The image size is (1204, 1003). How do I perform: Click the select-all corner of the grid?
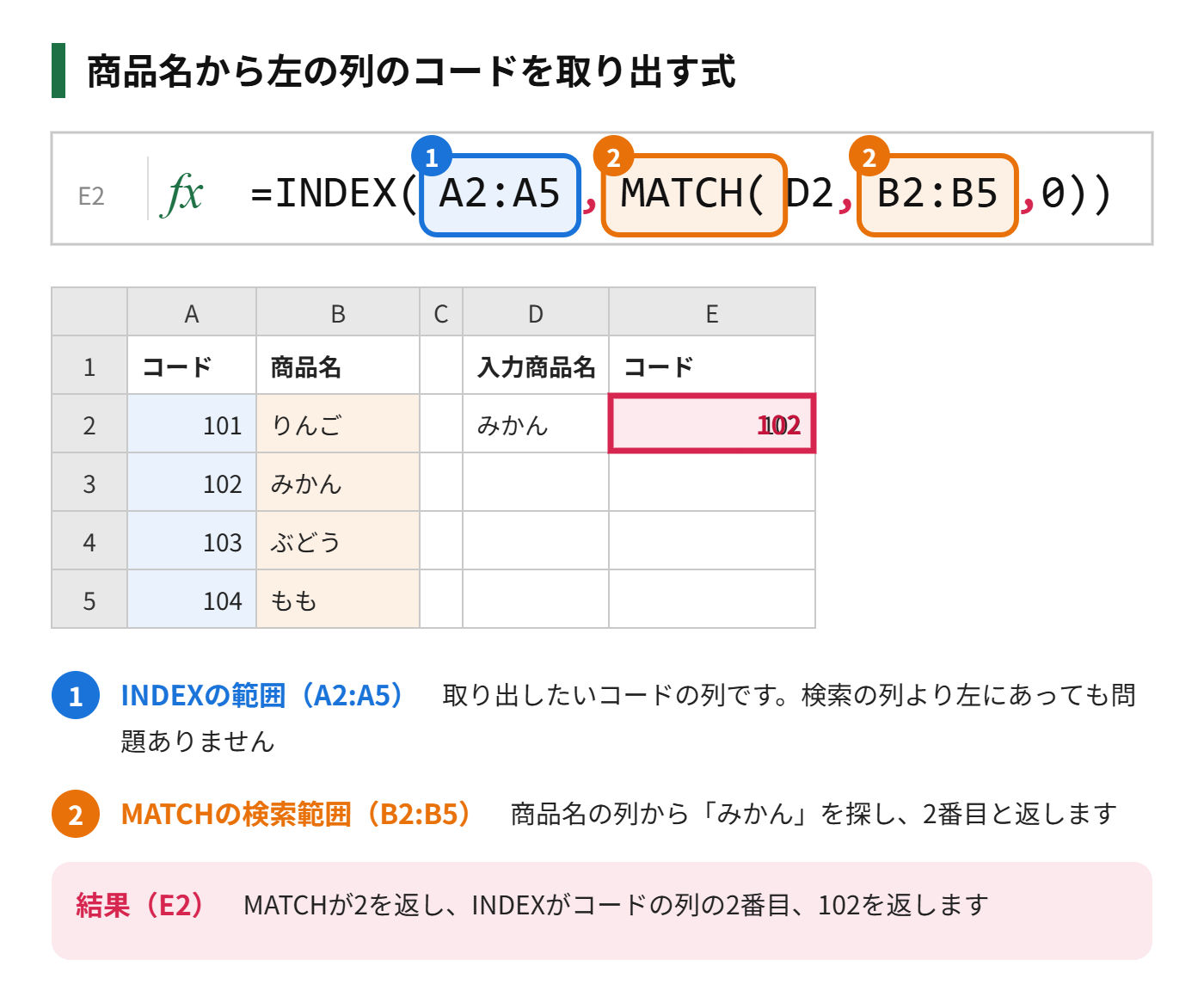(89, 312)
